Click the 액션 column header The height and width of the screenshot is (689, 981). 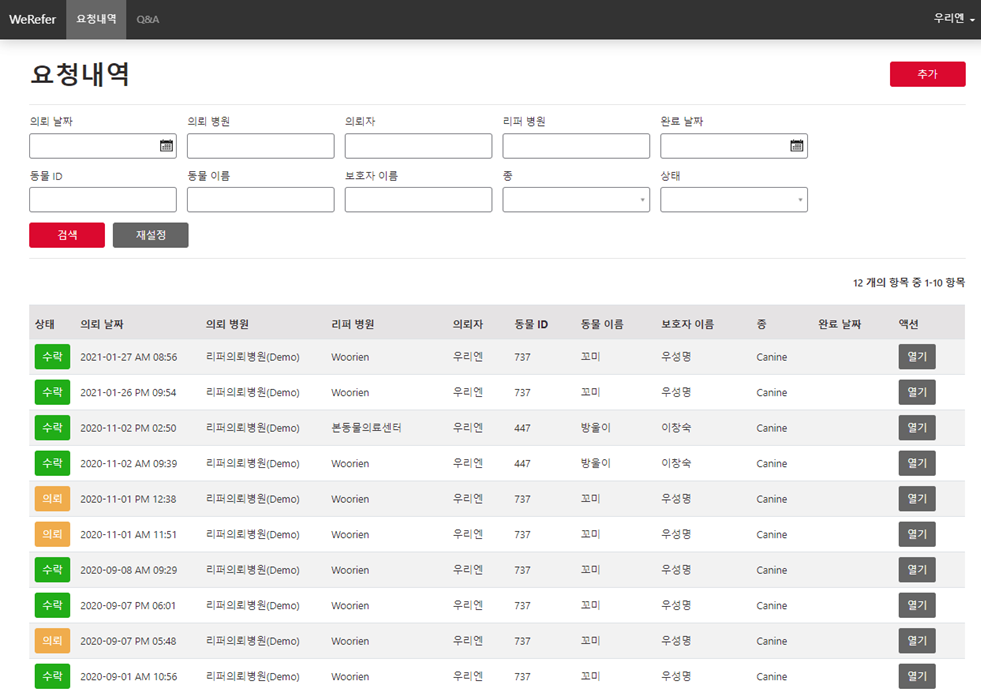coord(908,324)
